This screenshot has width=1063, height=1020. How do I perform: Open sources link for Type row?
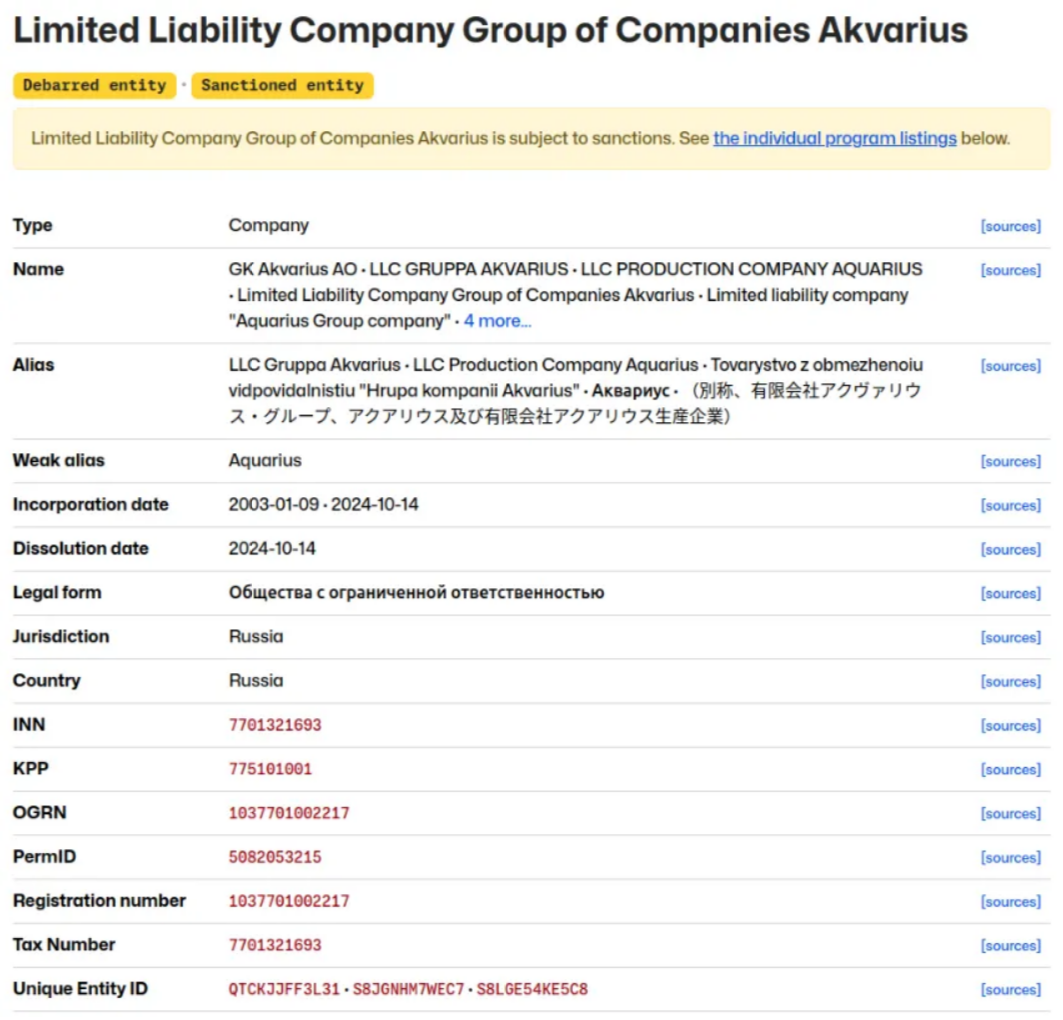coord(1010,226)
